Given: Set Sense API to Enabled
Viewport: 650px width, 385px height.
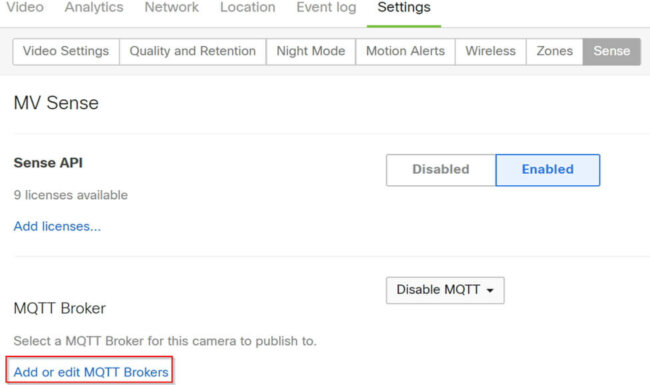Looking at the screenshot, I should [x=548, y=170].
